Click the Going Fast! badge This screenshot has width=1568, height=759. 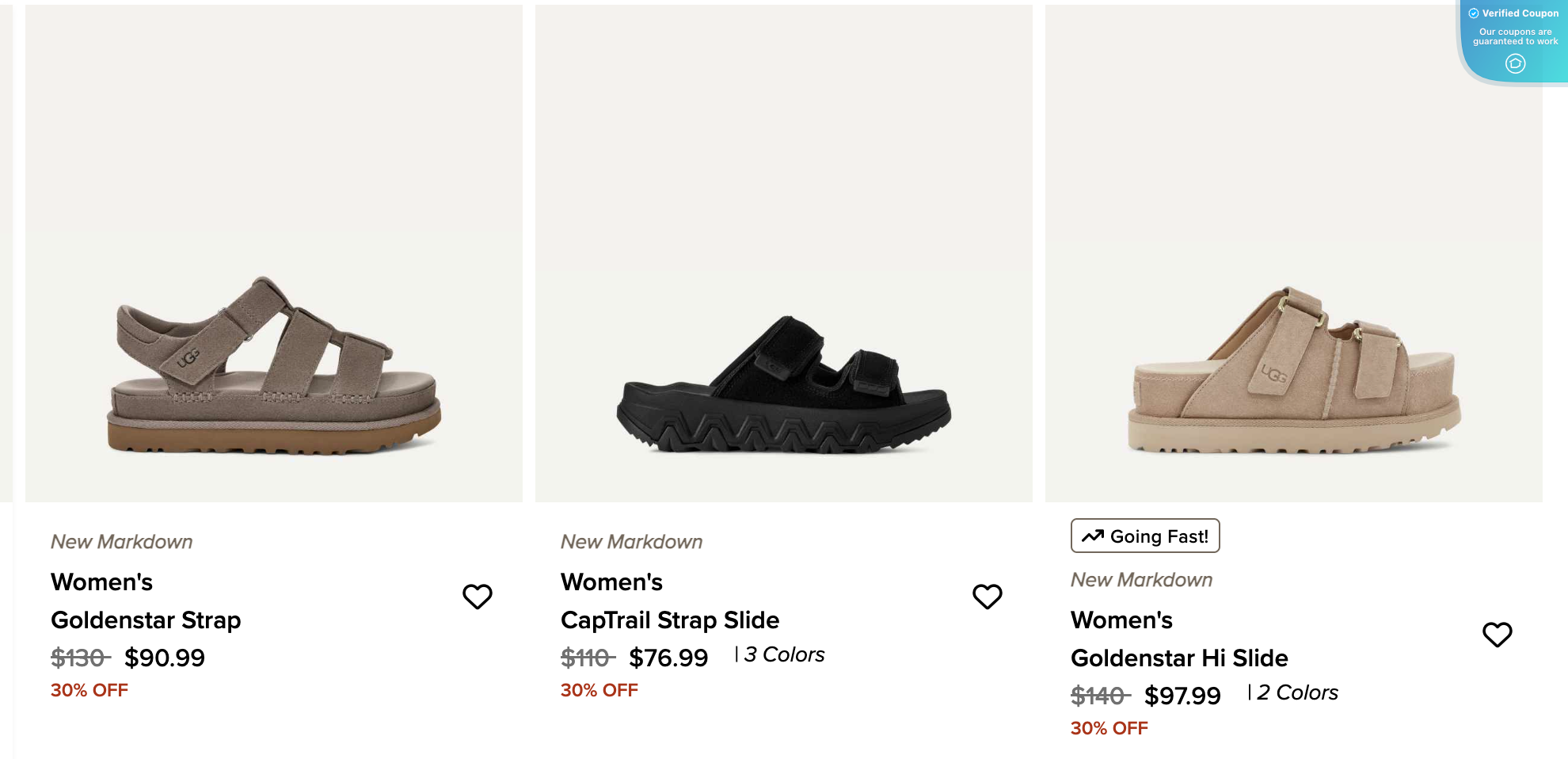coord(1145,536)
